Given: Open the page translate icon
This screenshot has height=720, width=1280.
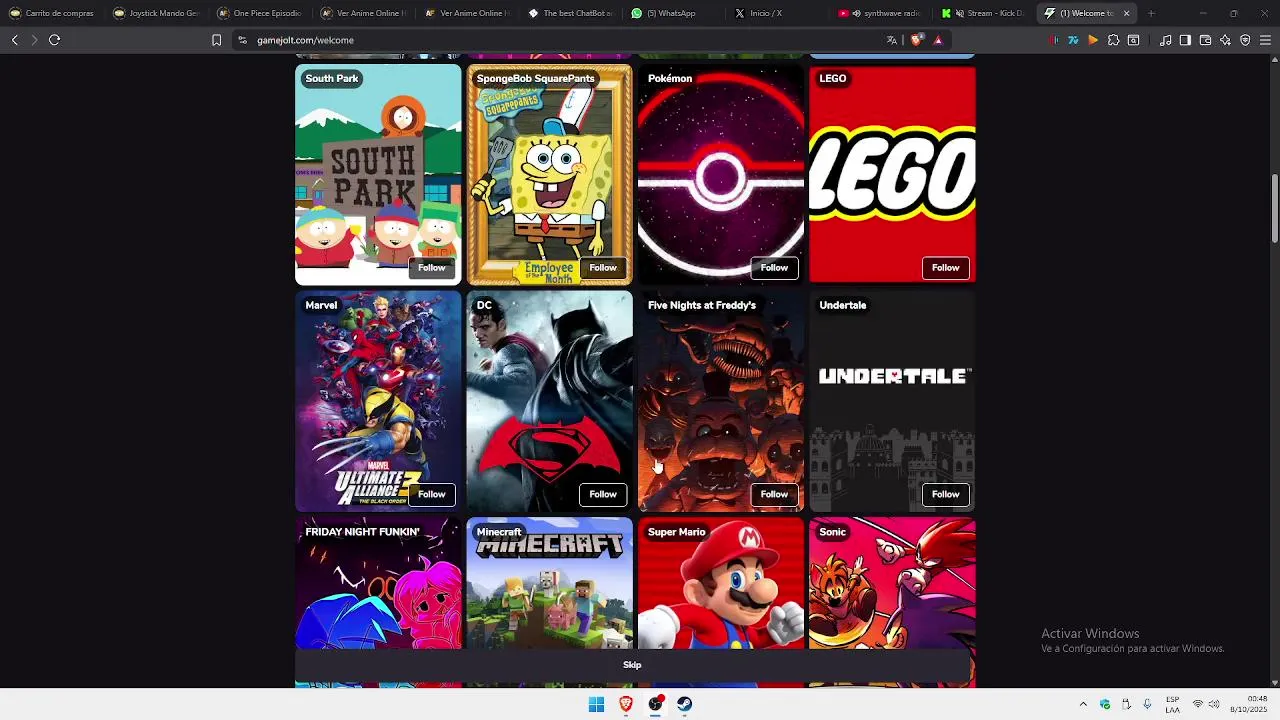Looking at the screenshot, I should pos(892,40).
